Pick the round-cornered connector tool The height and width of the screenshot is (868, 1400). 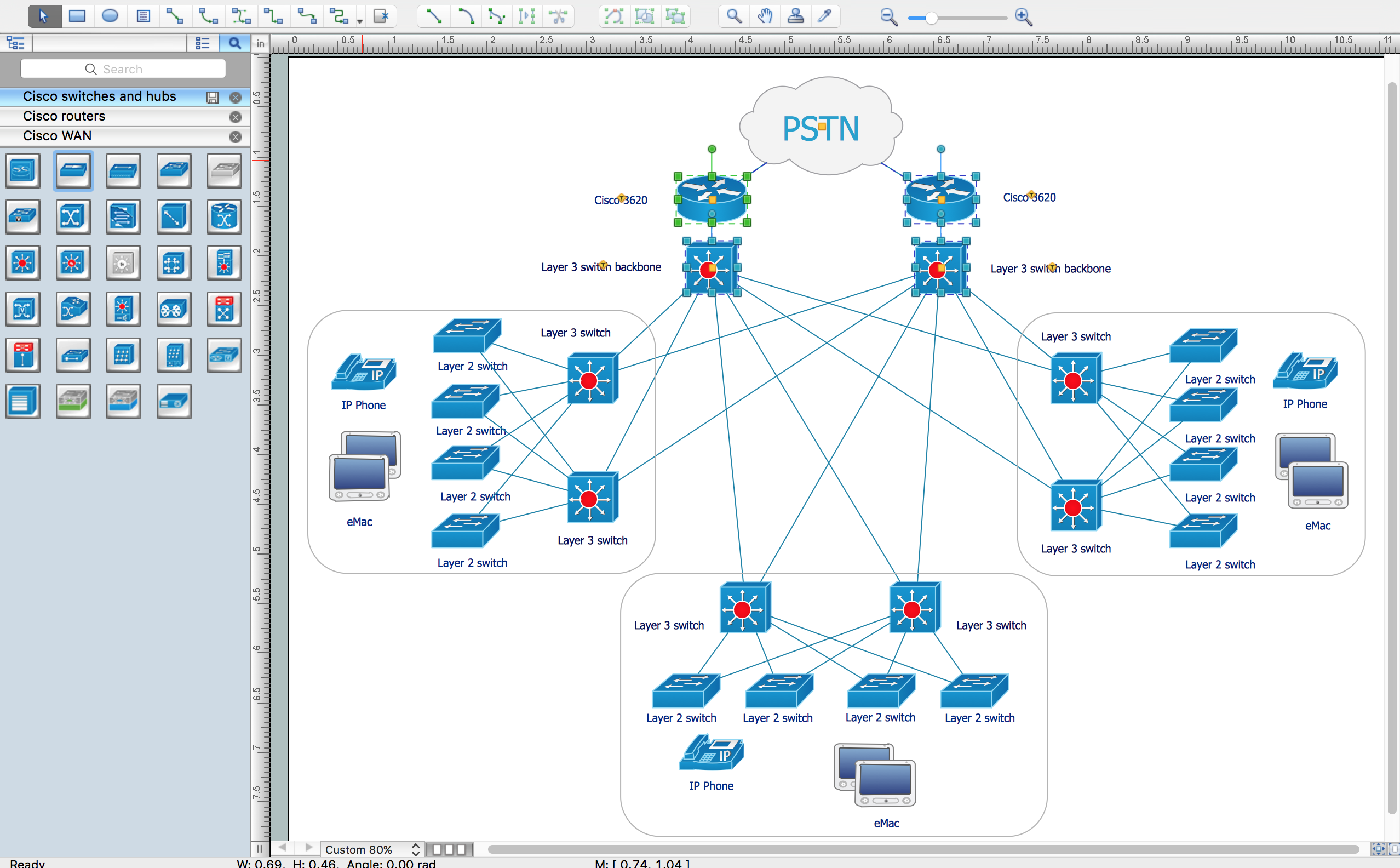click(339, 16)
